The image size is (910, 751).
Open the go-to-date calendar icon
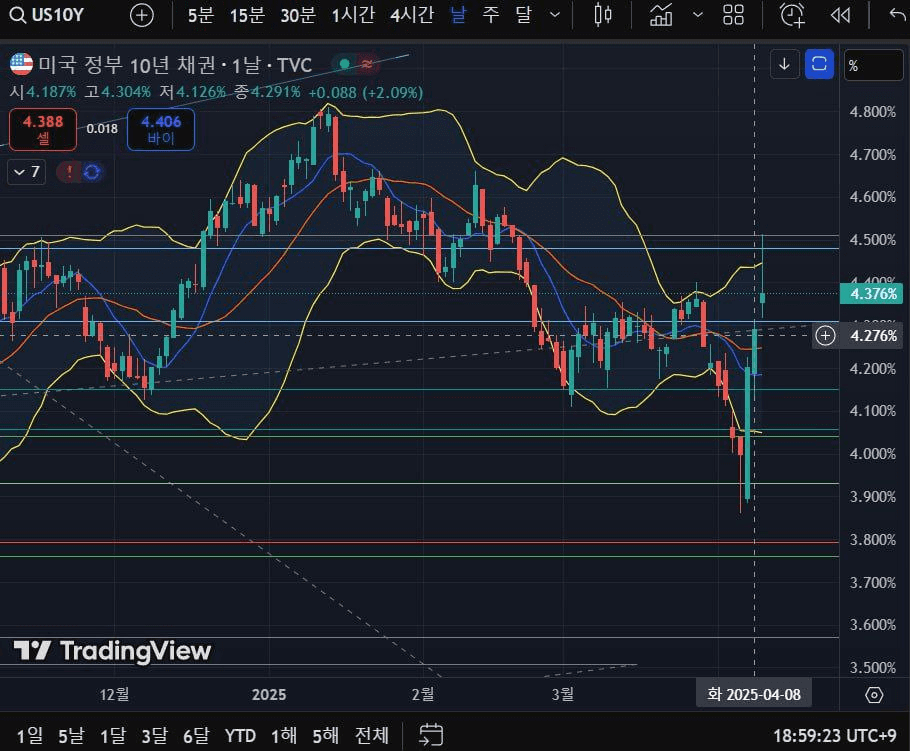431,735
